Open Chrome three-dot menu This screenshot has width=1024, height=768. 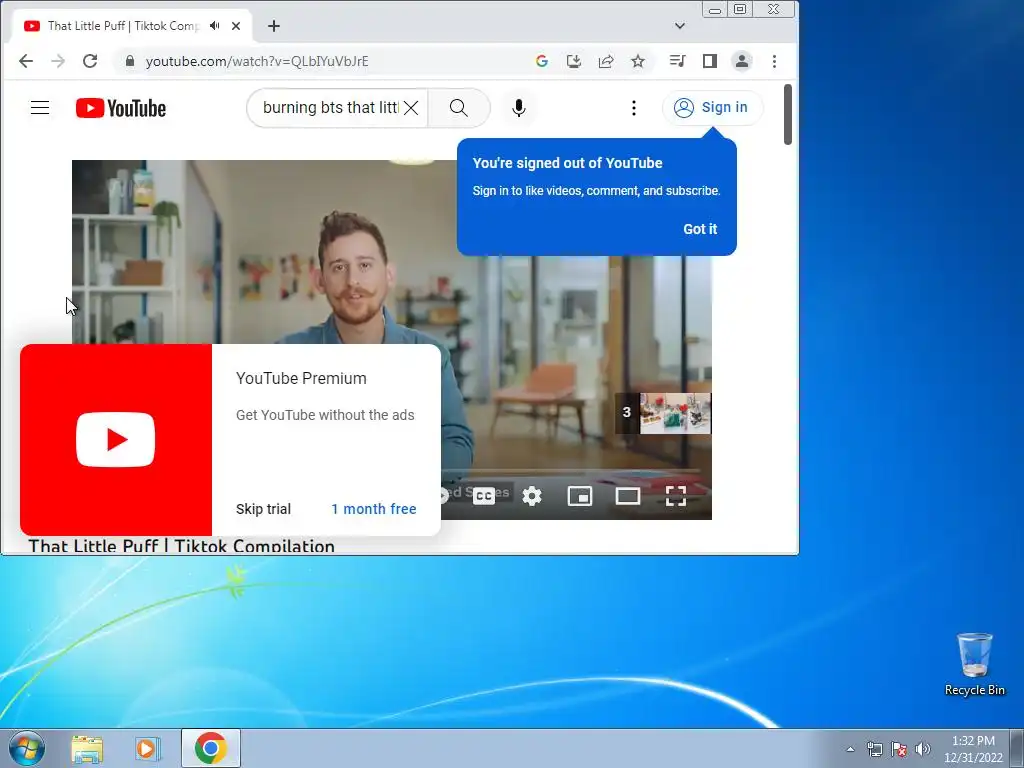tap(774, 61)
